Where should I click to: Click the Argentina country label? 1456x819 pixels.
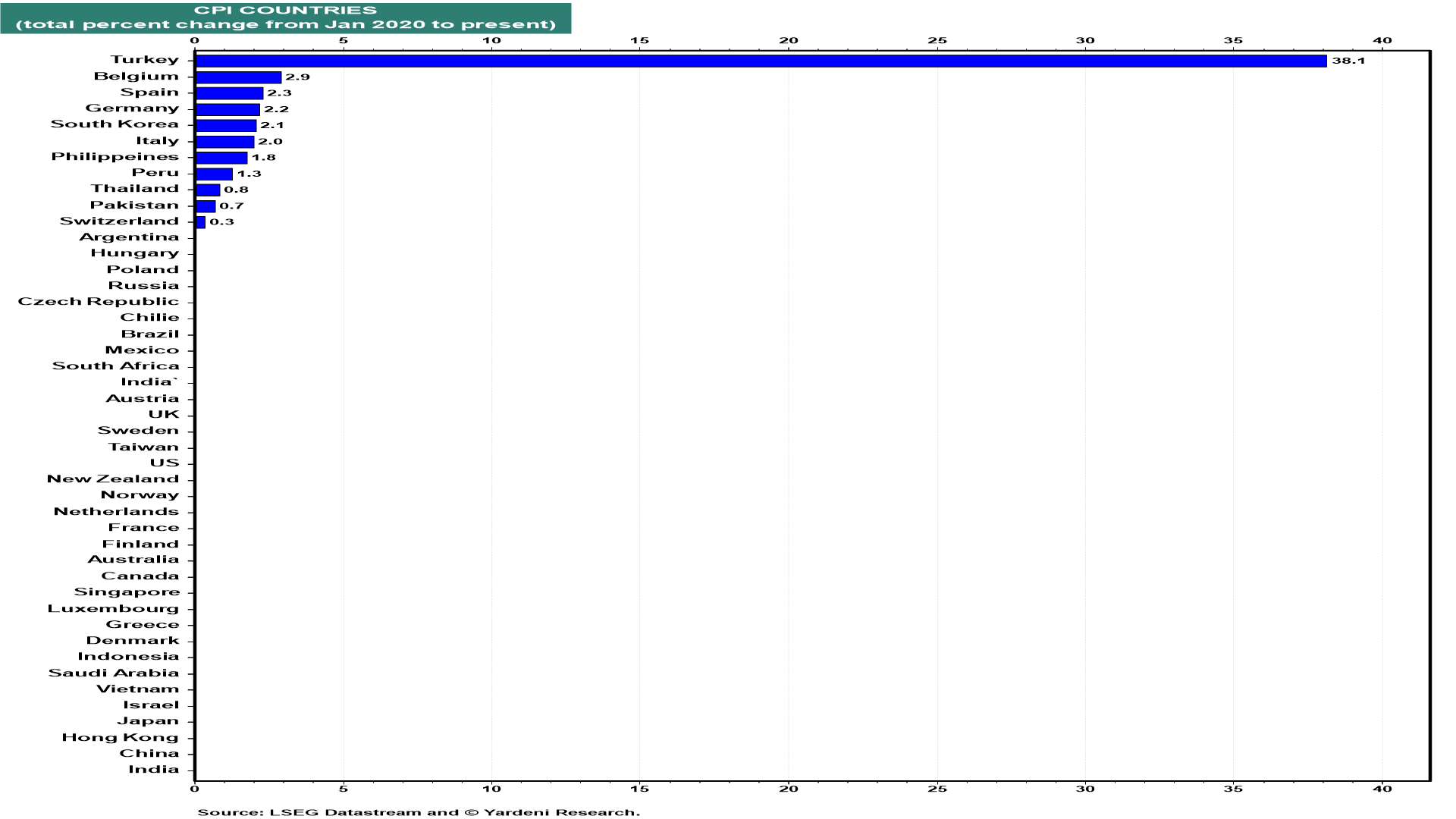pos(129,237)
